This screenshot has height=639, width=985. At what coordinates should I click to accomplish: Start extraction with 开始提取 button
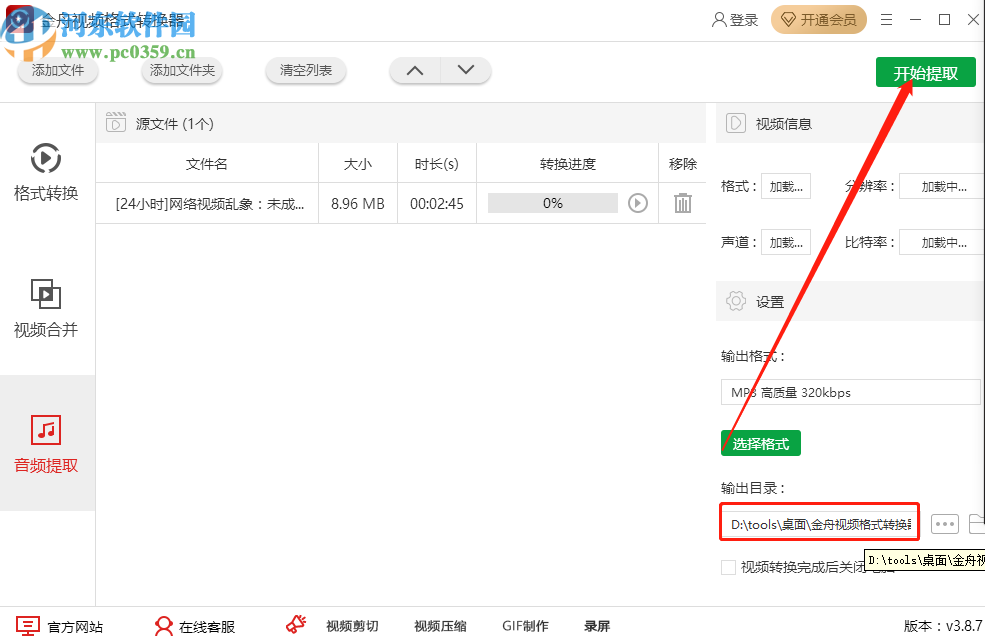pyautogui.click(x=925, y=72)
